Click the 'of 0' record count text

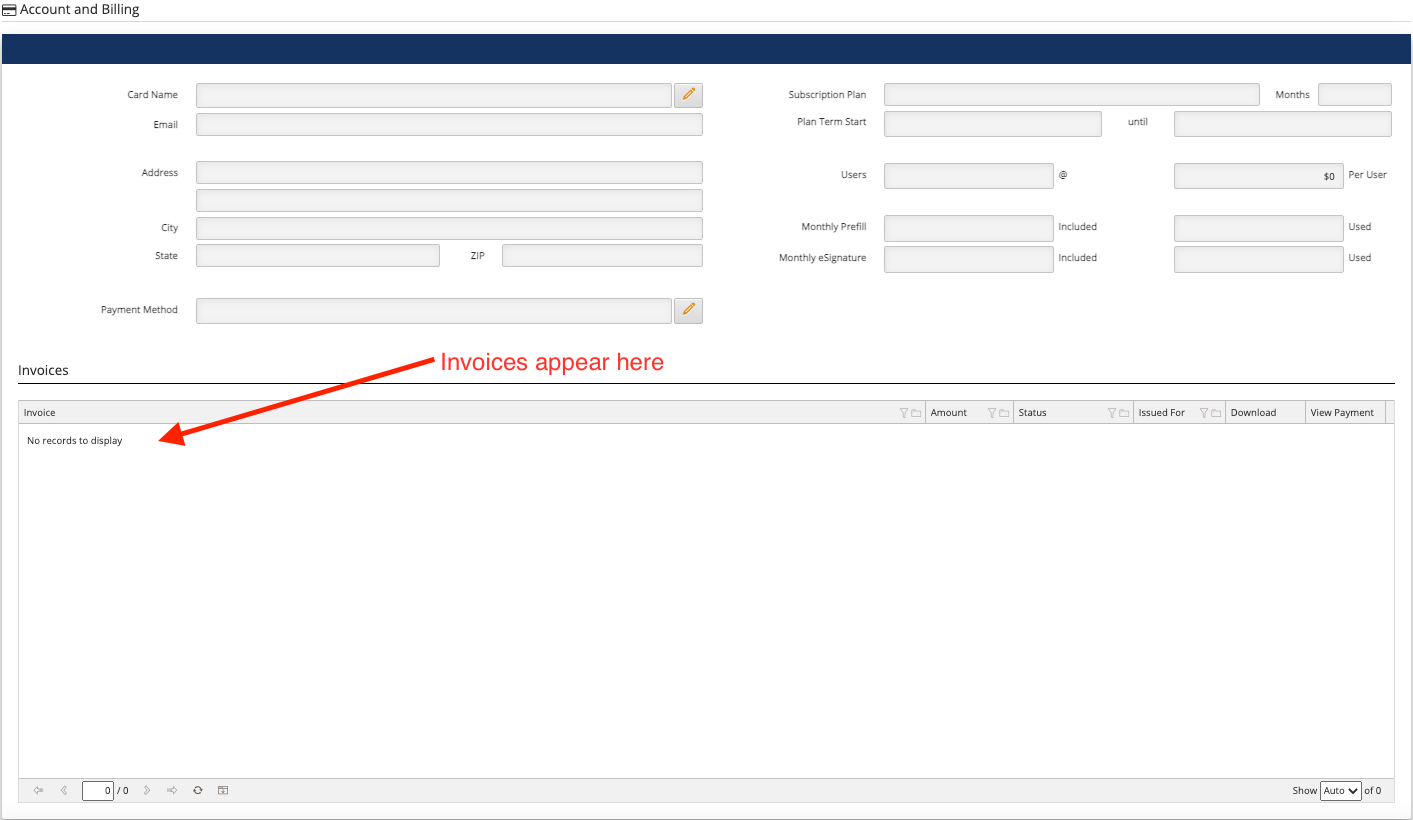pyautogui.click(x=1373, y=790)
